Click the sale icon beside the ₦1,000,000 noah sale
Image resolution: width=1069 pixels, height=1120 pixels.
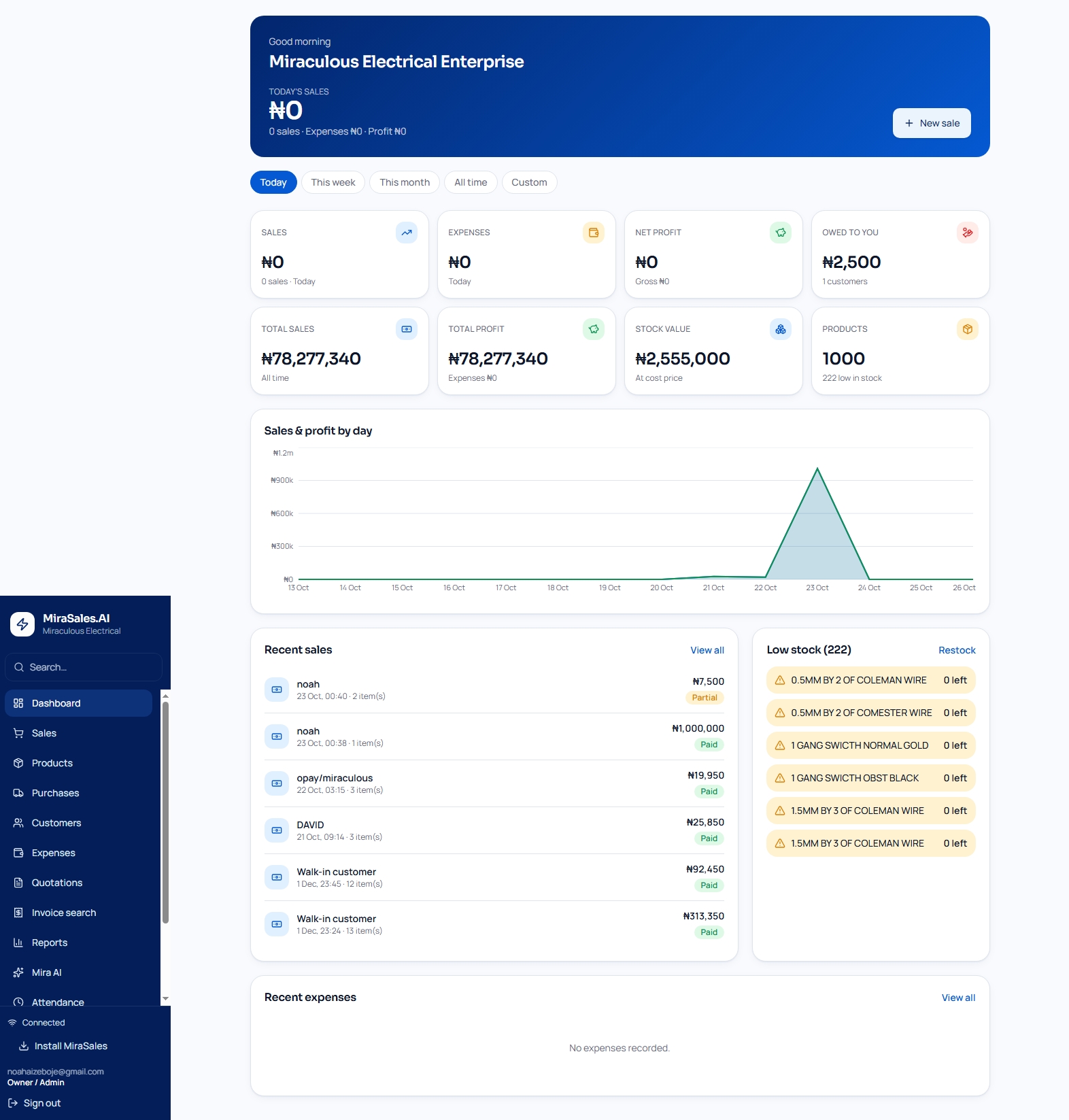pyautogui.click(x=277, y=736)
